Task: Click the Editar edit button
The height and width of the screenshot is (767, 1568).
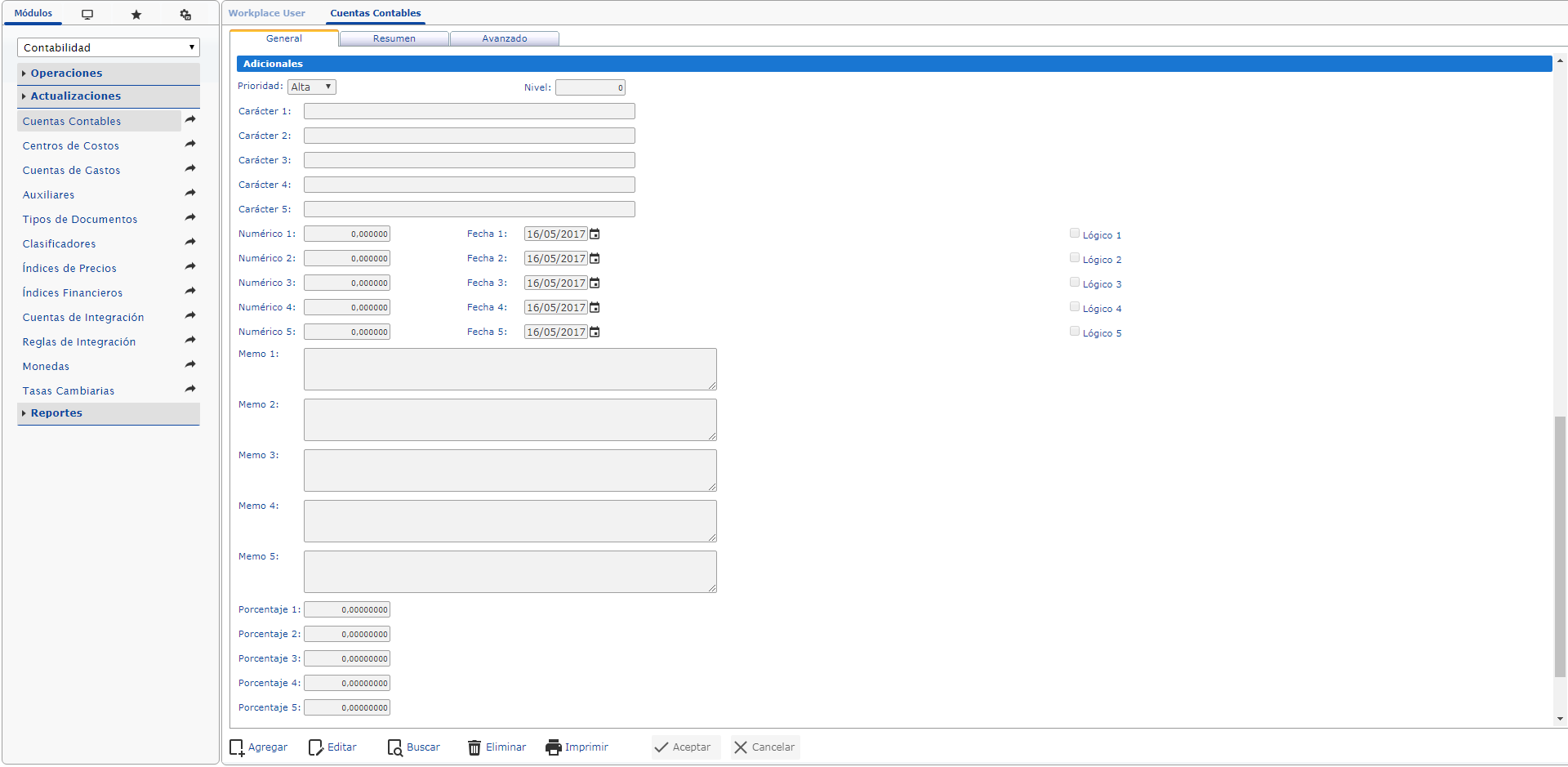Action: click(332, 747)
